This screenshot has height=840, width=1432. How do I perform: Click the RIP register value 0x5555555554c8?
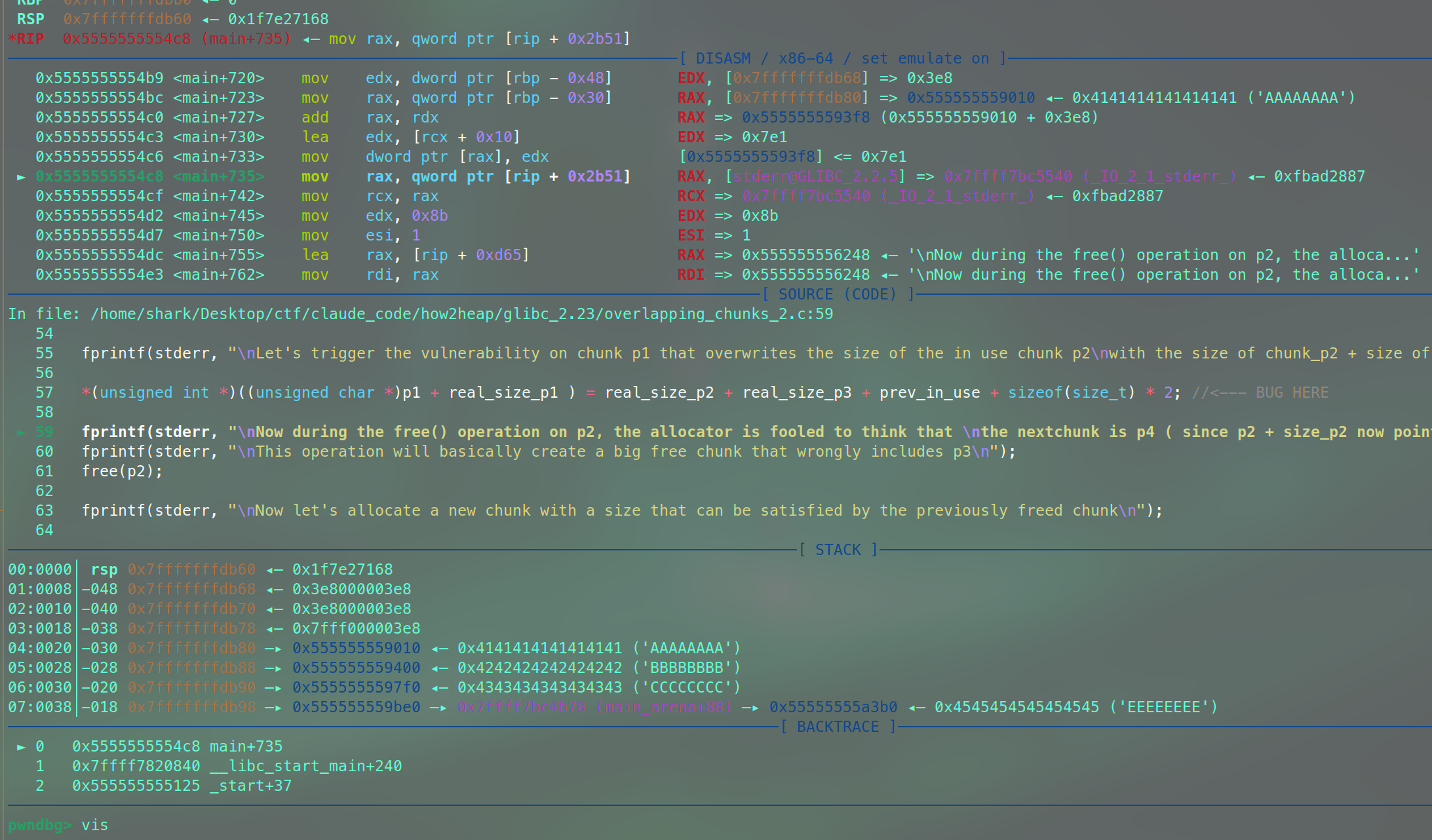(x=126, y=39)
